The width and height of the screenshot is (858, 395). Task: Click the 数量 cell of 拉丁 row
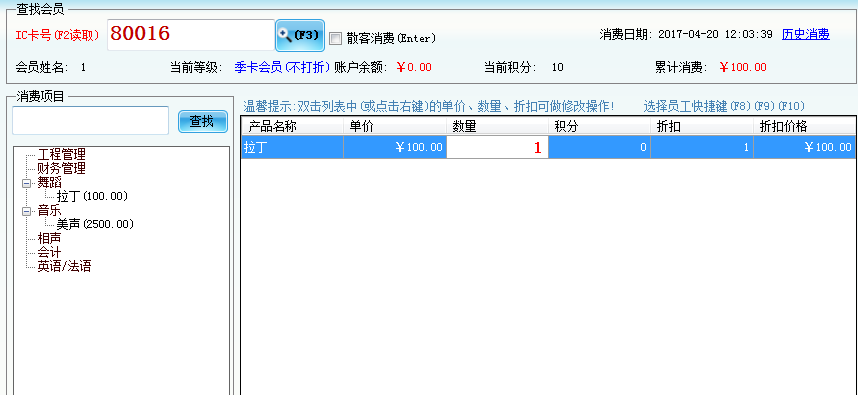click(497, 148)
